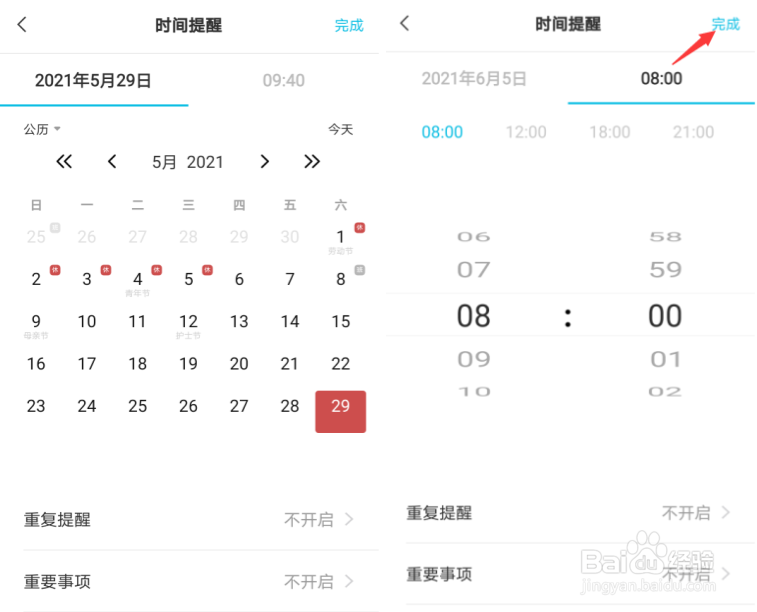Select May 6 on the calendar
757x612 pixels.
pyautogui.click(x=239, y=279)
